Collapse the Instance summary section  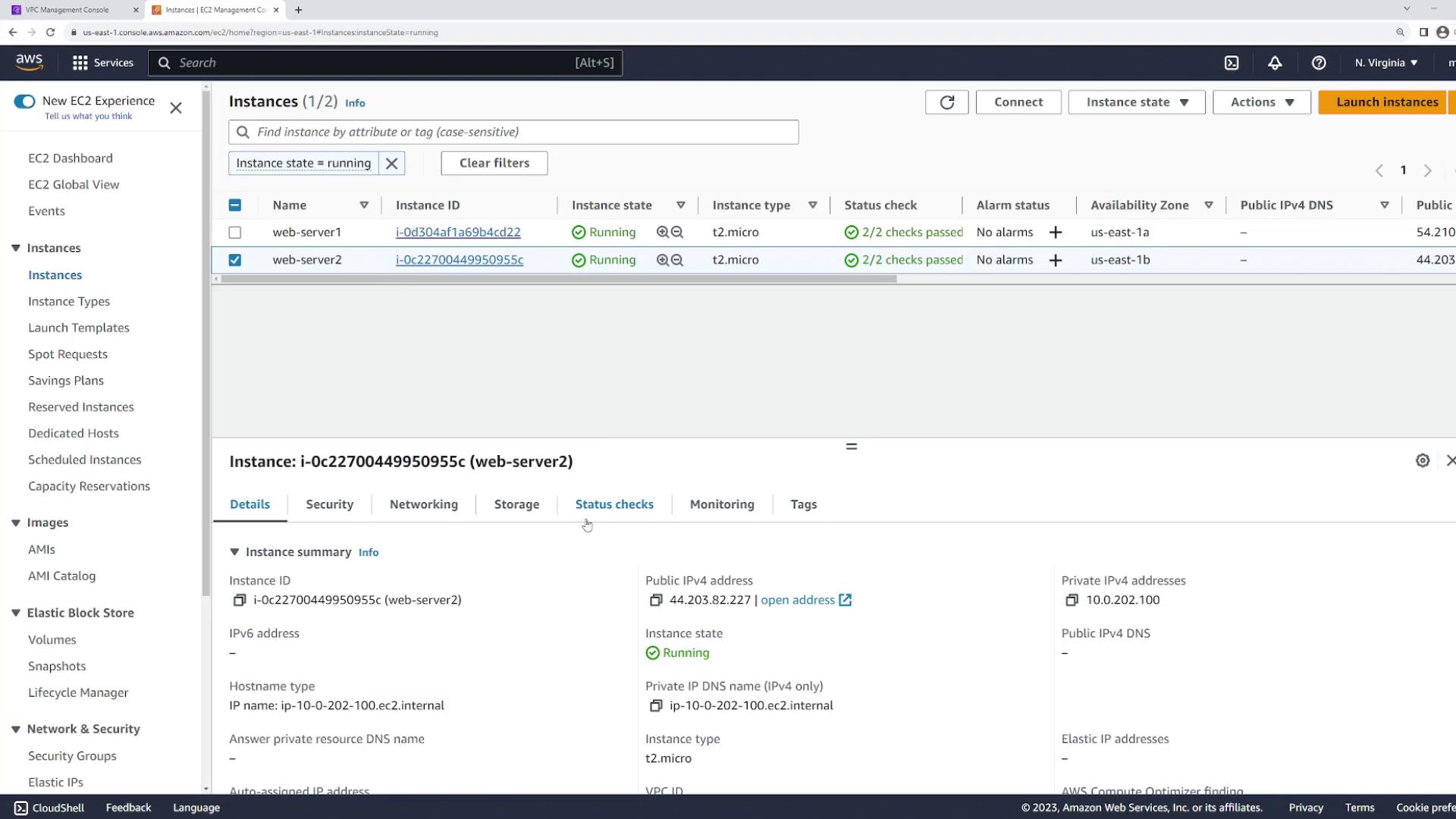(x=234, y=552)
